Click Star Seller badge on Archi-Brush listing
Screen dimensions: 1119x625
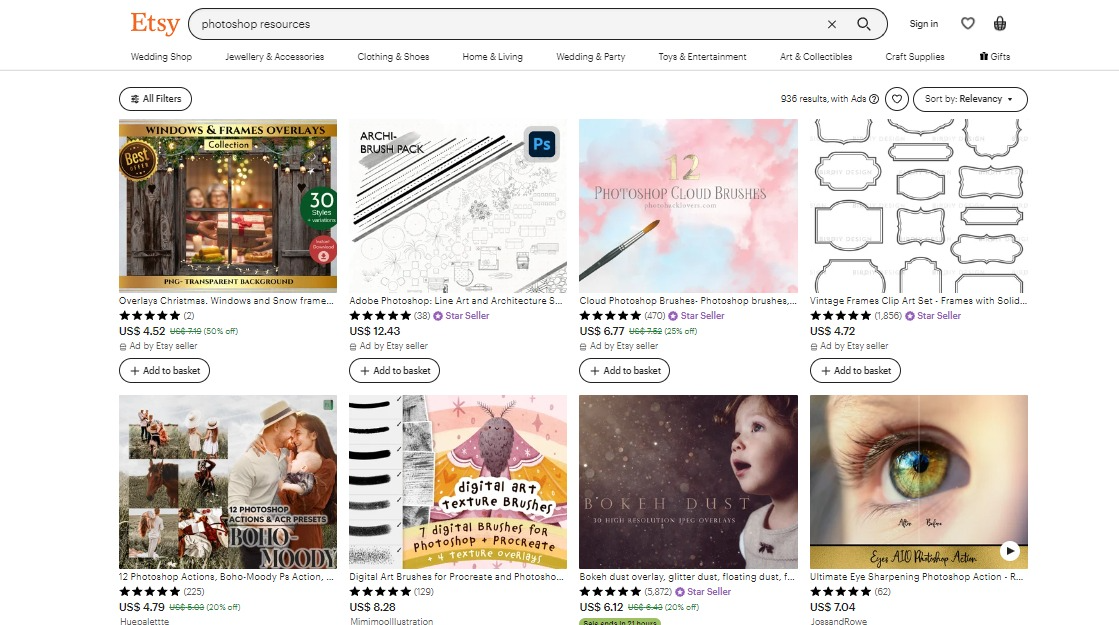[x=461, y=315]
